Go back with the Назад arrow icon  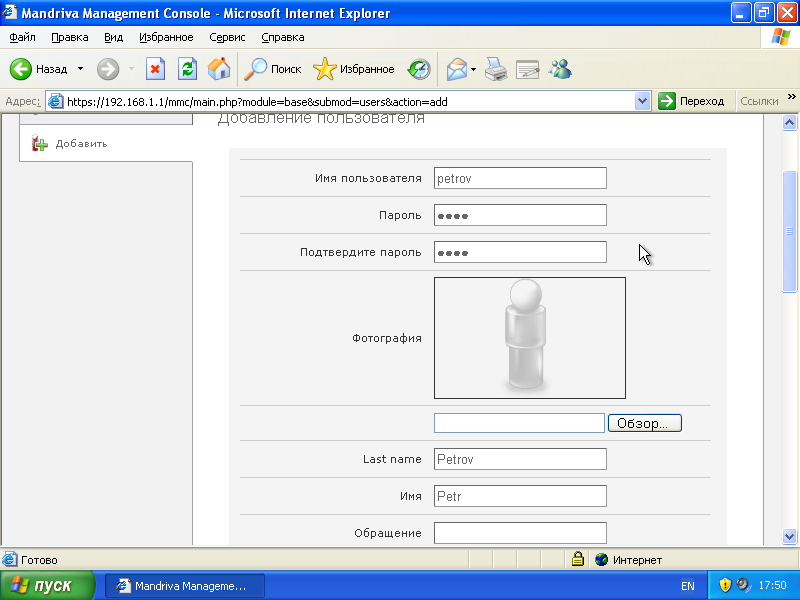[21, 69]
